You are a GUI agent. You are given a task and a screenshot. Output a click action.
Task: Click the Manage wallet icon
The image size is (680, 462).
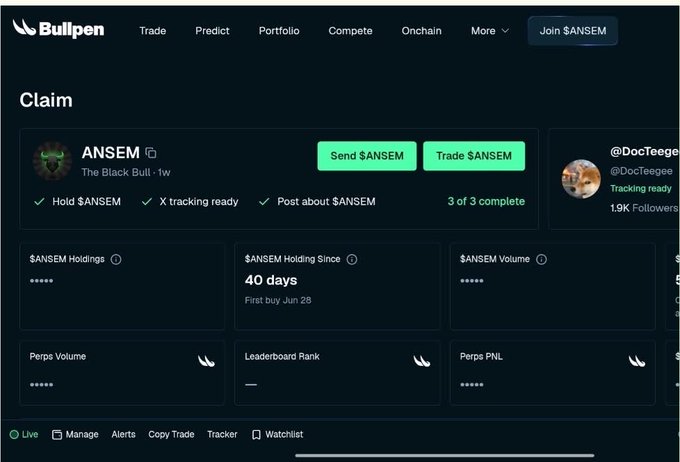pyautogui.click(x=57, y=435)
